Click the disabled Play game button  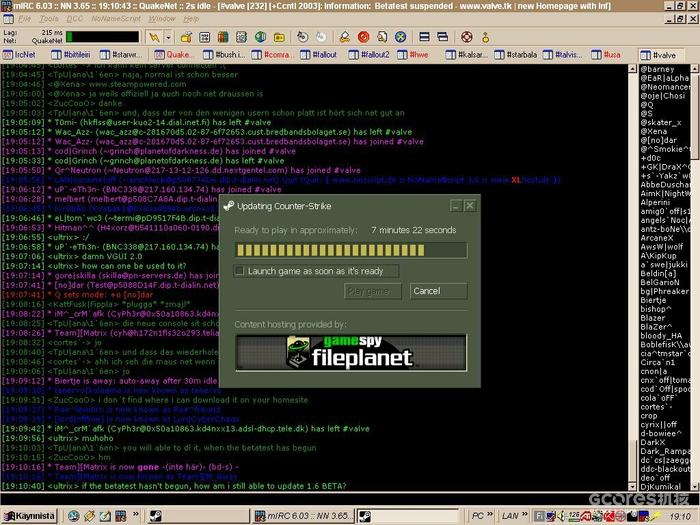point(372,291)
